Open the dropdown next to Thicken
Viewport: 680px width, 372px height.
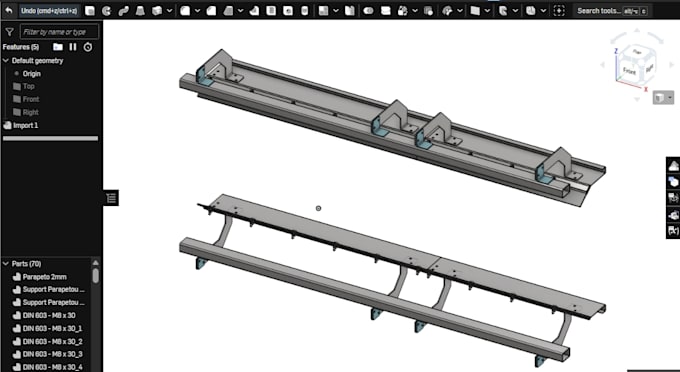[169, 11]
